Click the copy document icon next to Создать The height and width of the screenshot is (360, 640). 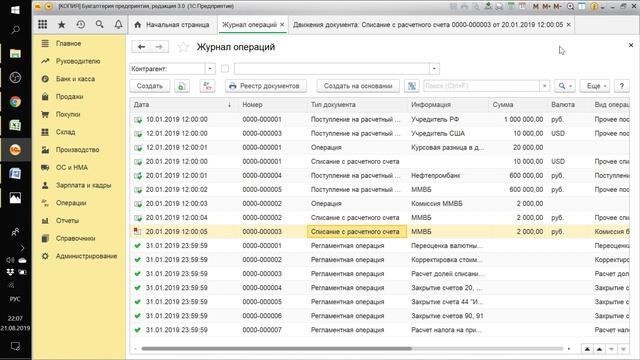pyautogui.click(x=182, y=86)
